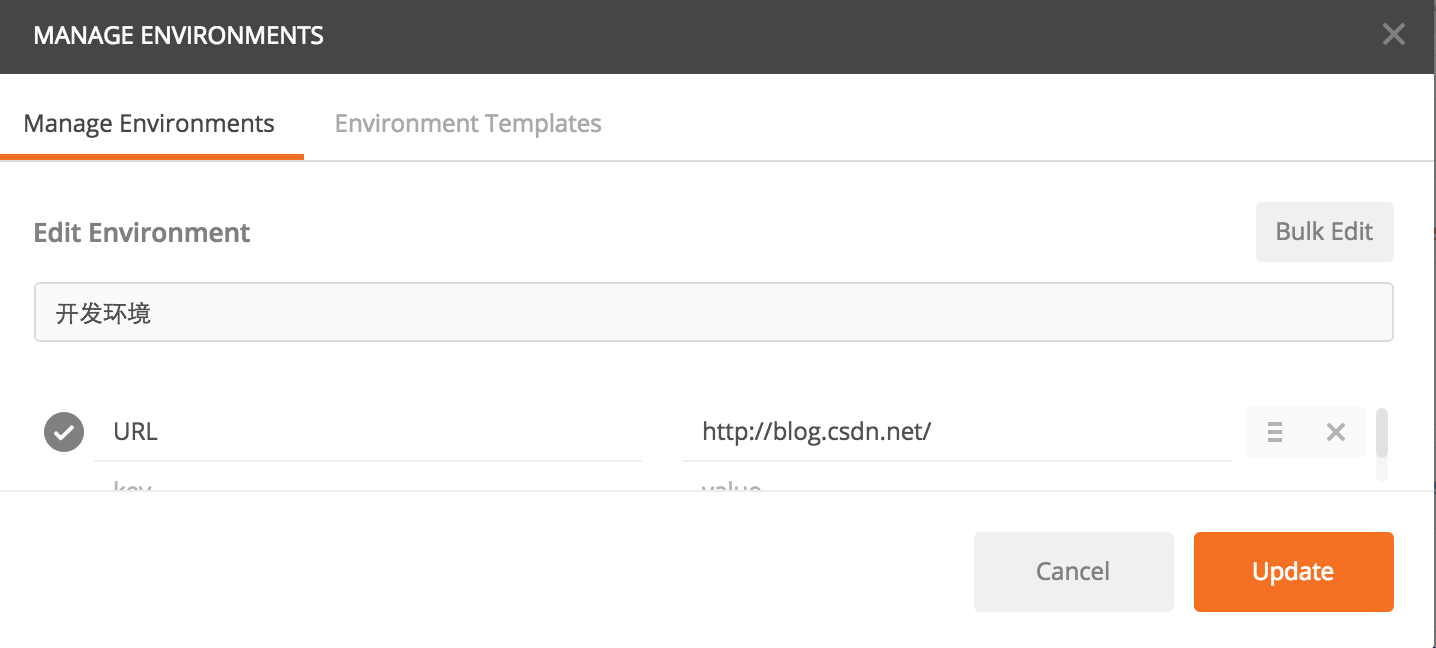Image resolution: width=1436 pixels, height=648 pixels.
Task: Click empty footer space left of Cancel
Action: tap(480, 570)
